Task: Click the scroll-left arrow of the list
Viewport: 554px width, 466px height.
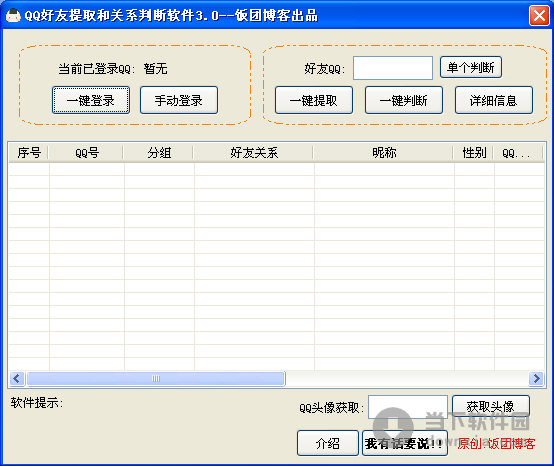Action: pos(17,379)
